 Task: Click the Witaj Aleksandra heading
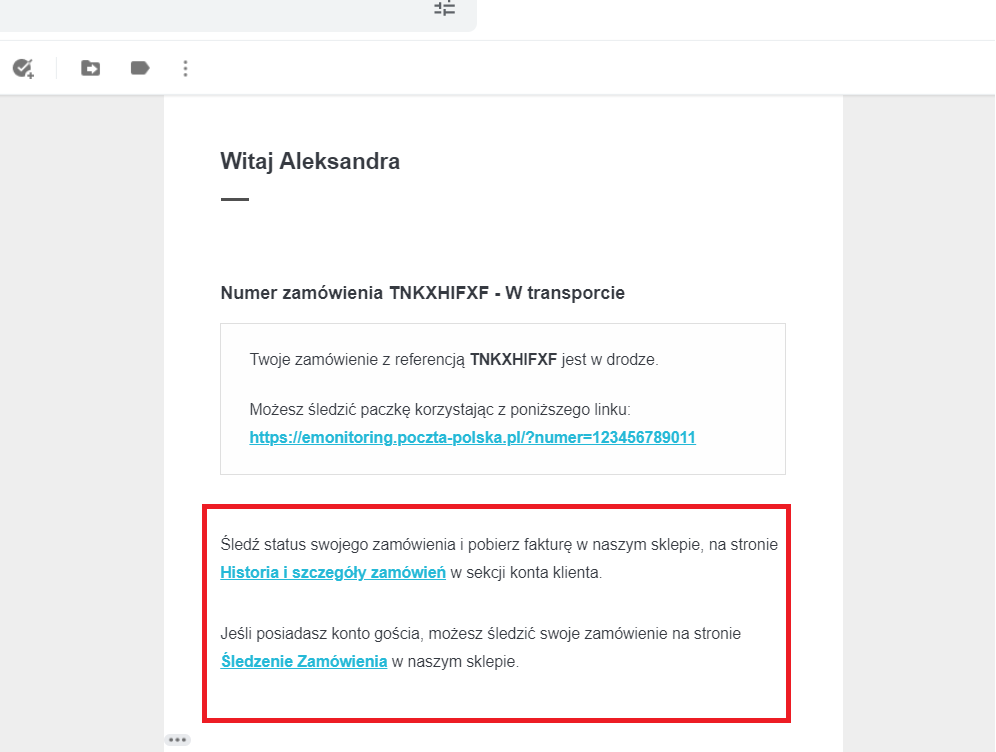[310, 161]
